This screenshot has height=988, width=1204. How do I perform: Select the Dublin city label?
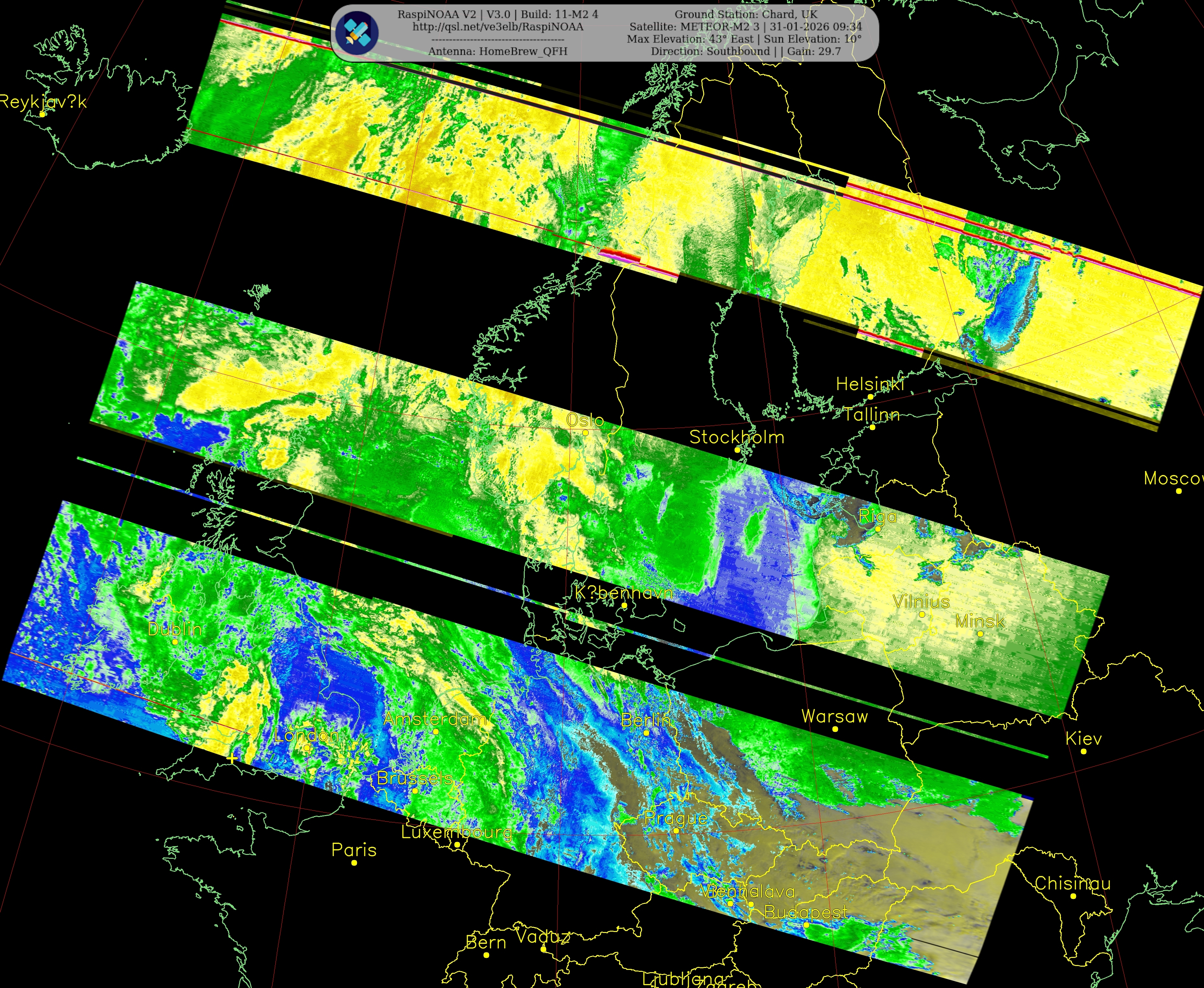pos(174,629)
